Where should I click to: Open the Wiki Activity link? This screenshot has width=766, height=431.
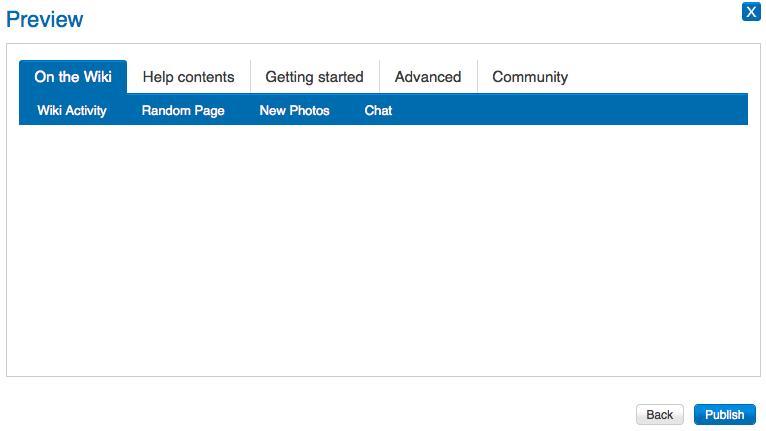(x=72, y=110)
